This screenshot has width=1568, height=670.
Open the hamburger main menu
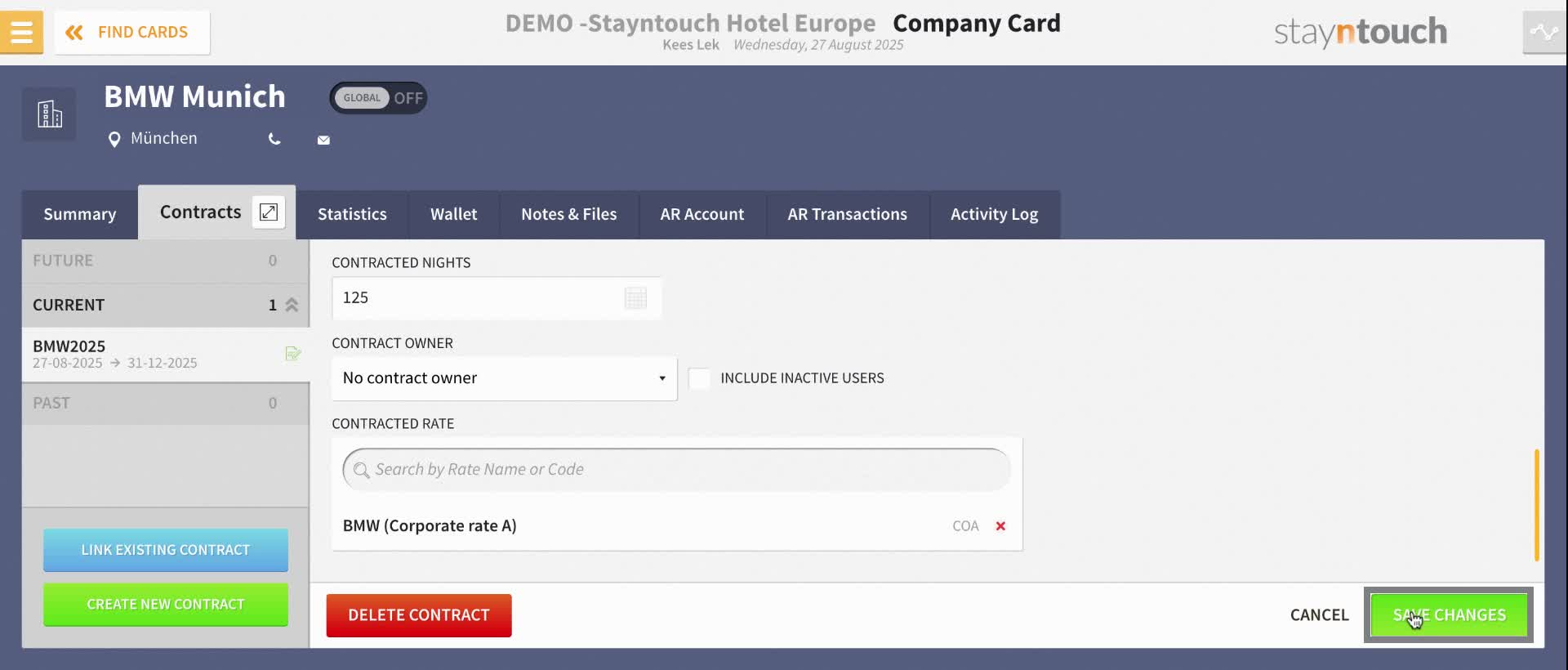point(21,32)
